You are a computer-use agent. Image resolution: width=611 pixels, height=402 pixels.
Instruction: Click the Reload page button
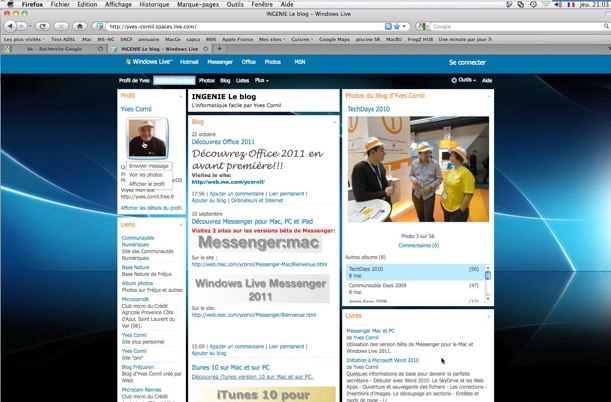pyautogui.click(x=42, y=26)
